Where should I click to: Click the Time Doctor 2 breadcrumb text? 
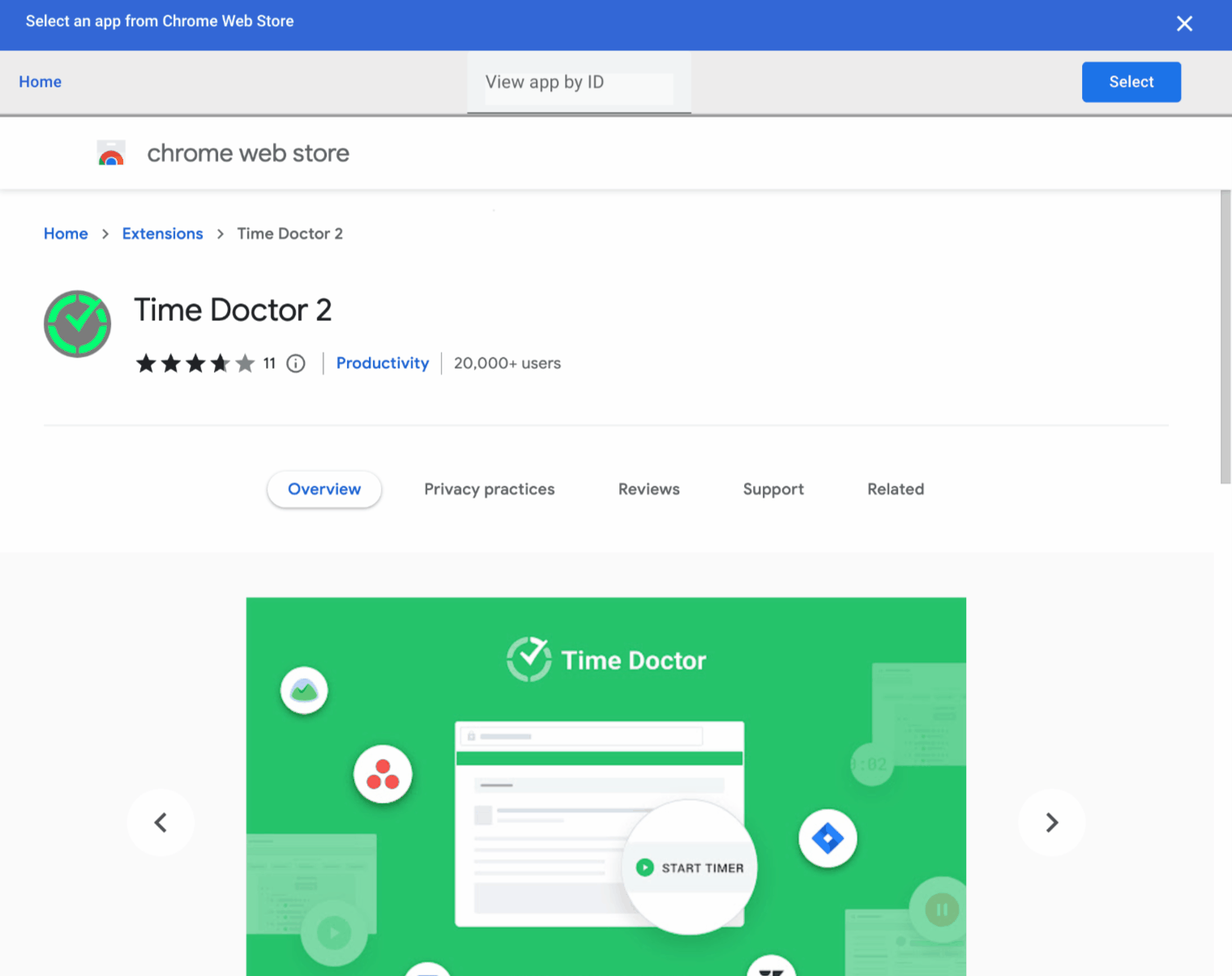290,233
